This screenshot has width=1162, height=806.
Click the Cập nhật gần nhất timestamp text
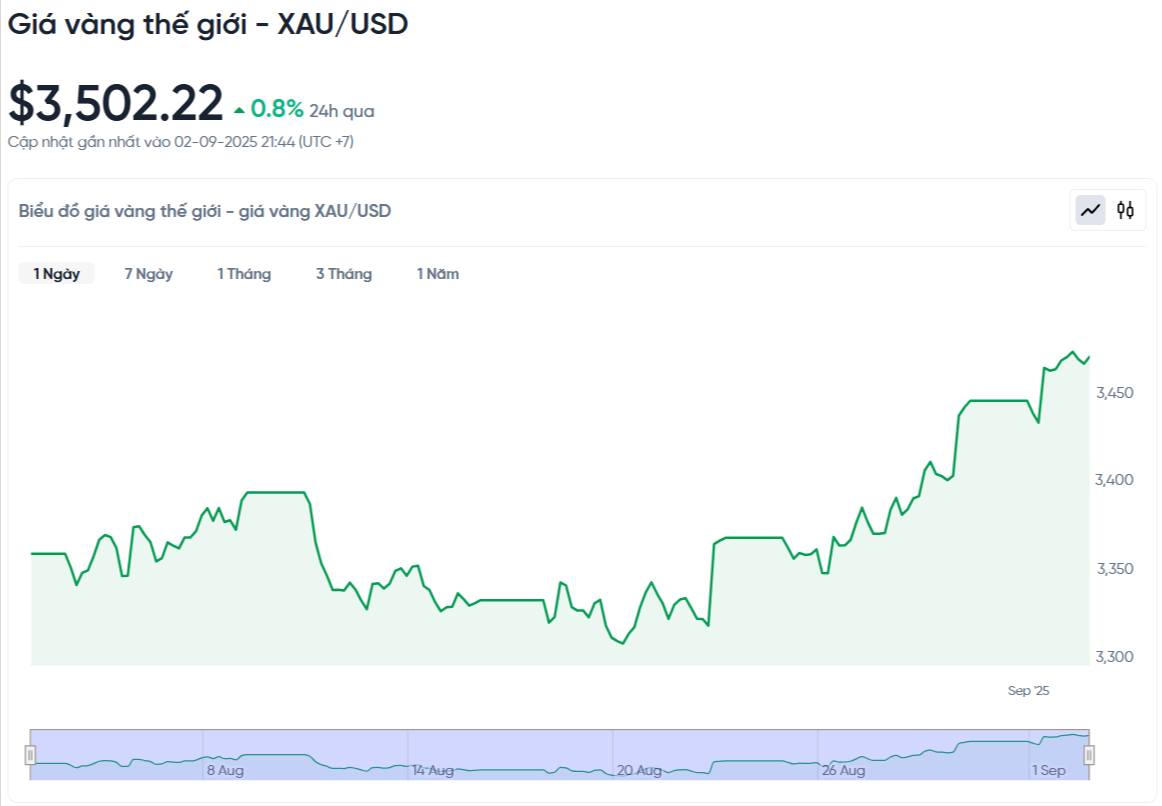tap(181, 141)
